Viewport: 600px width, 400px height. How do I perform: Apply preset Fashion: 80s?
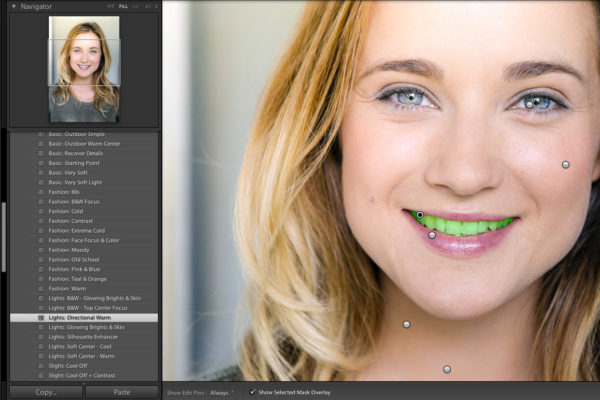tap(84, 192)
